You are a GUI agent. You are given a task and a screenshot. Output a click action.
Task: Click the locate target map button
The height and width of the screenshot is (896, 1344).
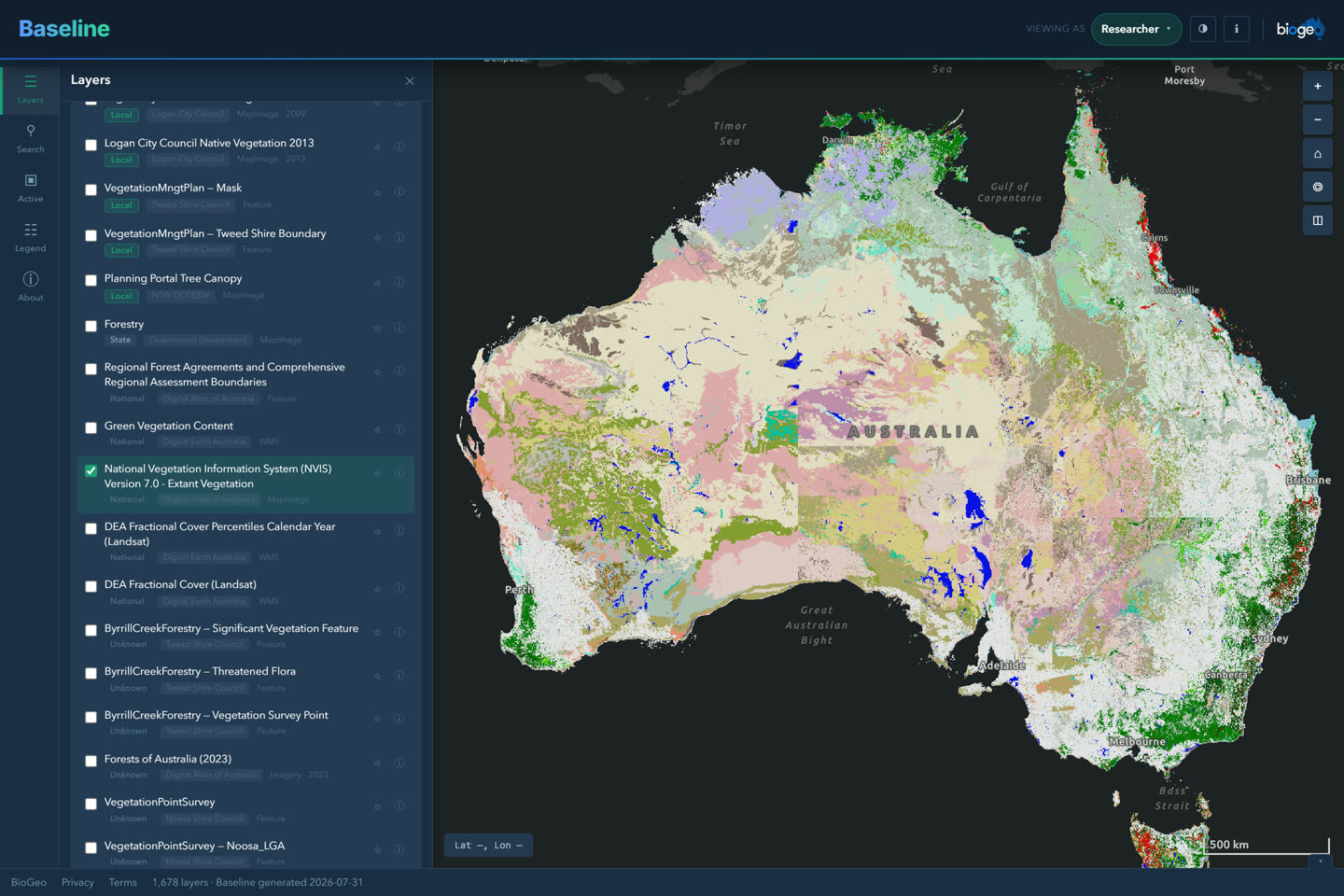point(1317,187)
